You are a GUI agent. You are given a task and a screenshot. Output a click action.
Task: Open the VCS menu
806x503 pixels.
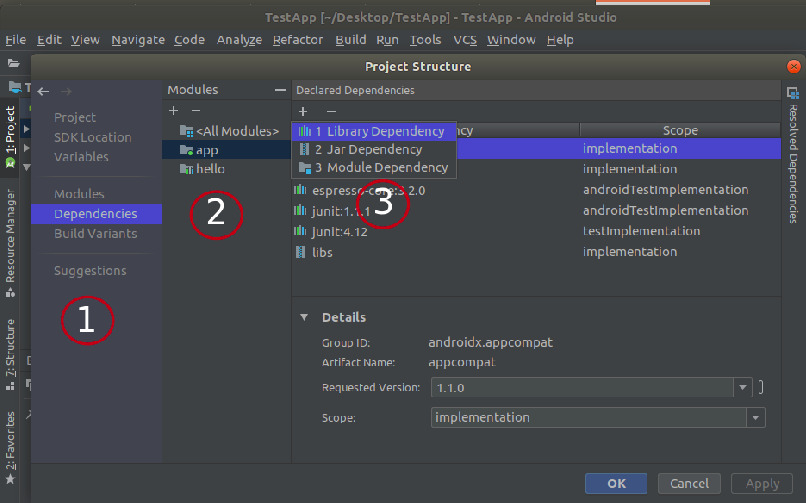(465, 40)
